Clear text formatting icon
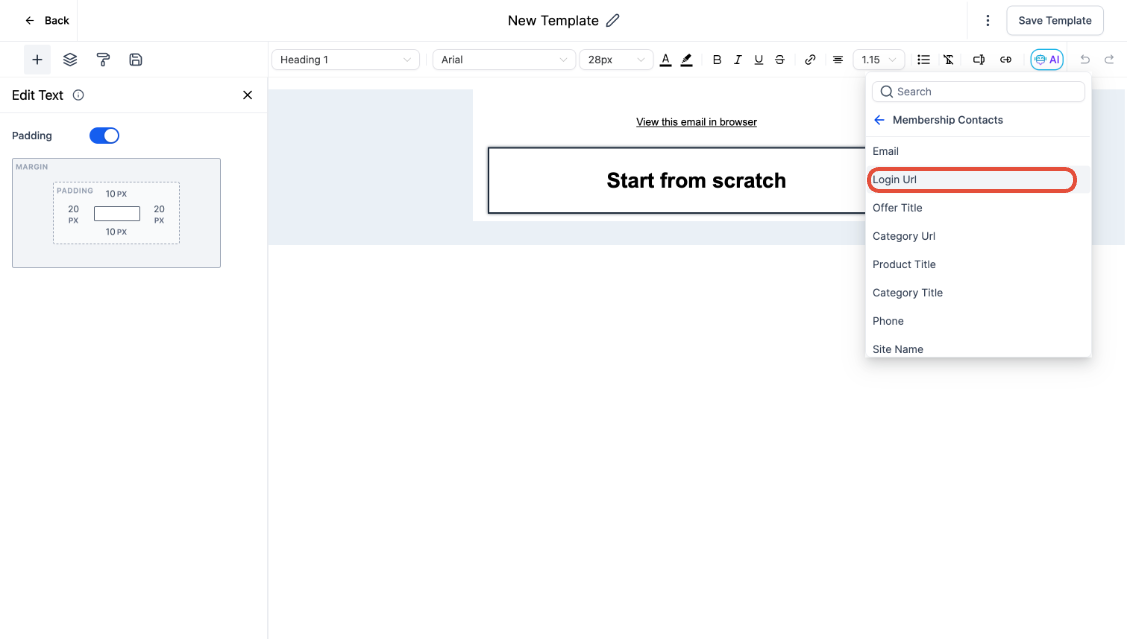Image resolution: width=1127 pixels, height=639 pixels. 948,60
